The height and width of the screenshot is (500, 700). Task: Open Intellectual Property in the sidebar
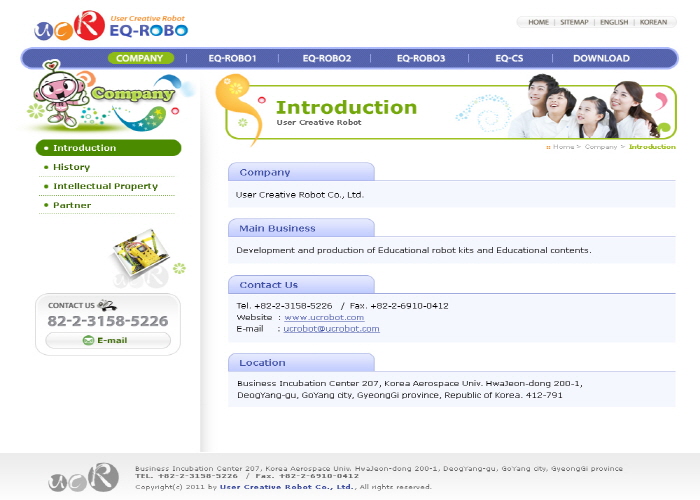coord(105,186)
